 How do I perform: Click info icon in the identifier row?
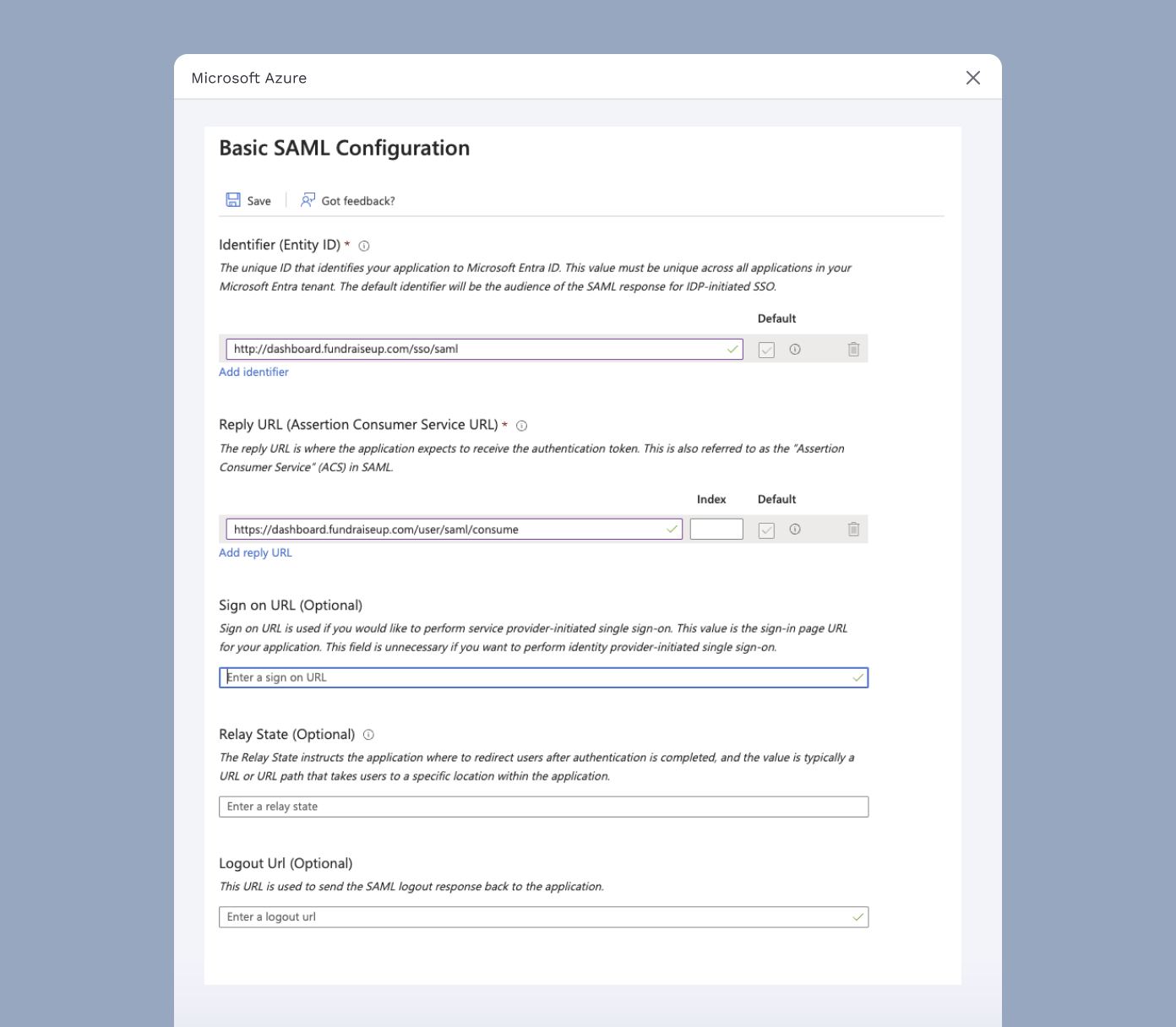tap(795, 349)
